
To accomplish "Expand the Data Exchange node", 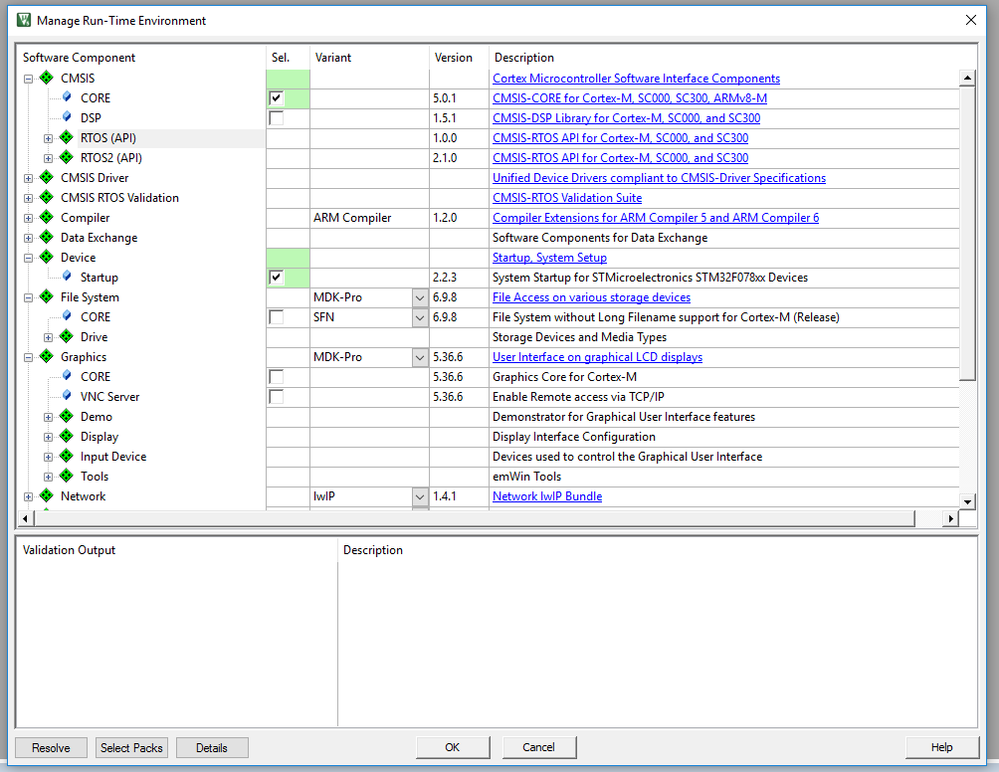I will point(28,238).
